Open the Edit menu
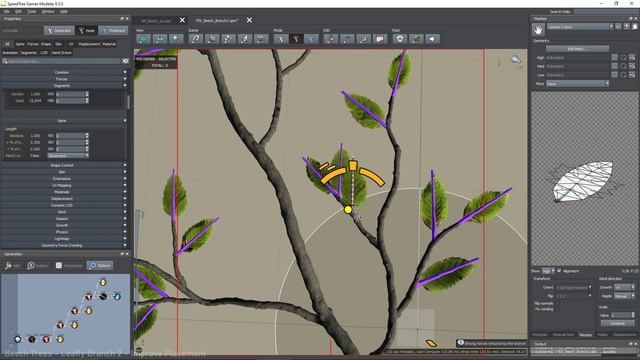 point(18,11)
